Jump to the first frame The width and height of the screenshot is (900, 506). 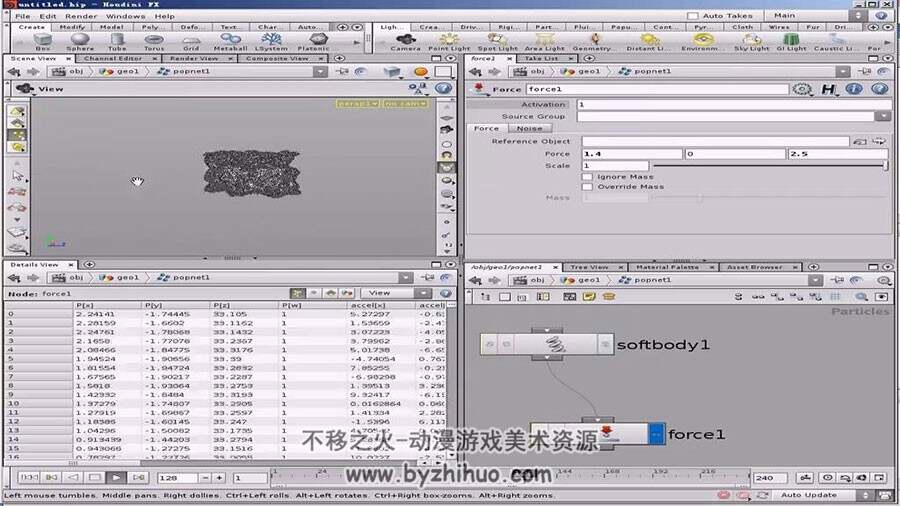[29, 477]
